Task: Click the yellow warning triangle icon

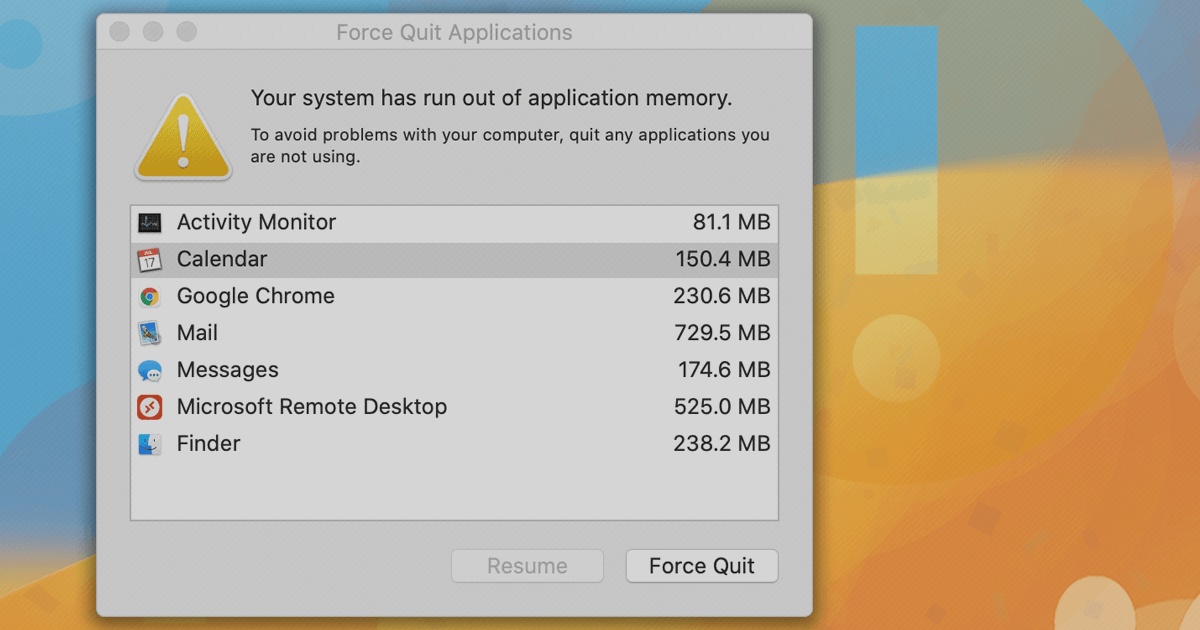Action: [183, 136]
